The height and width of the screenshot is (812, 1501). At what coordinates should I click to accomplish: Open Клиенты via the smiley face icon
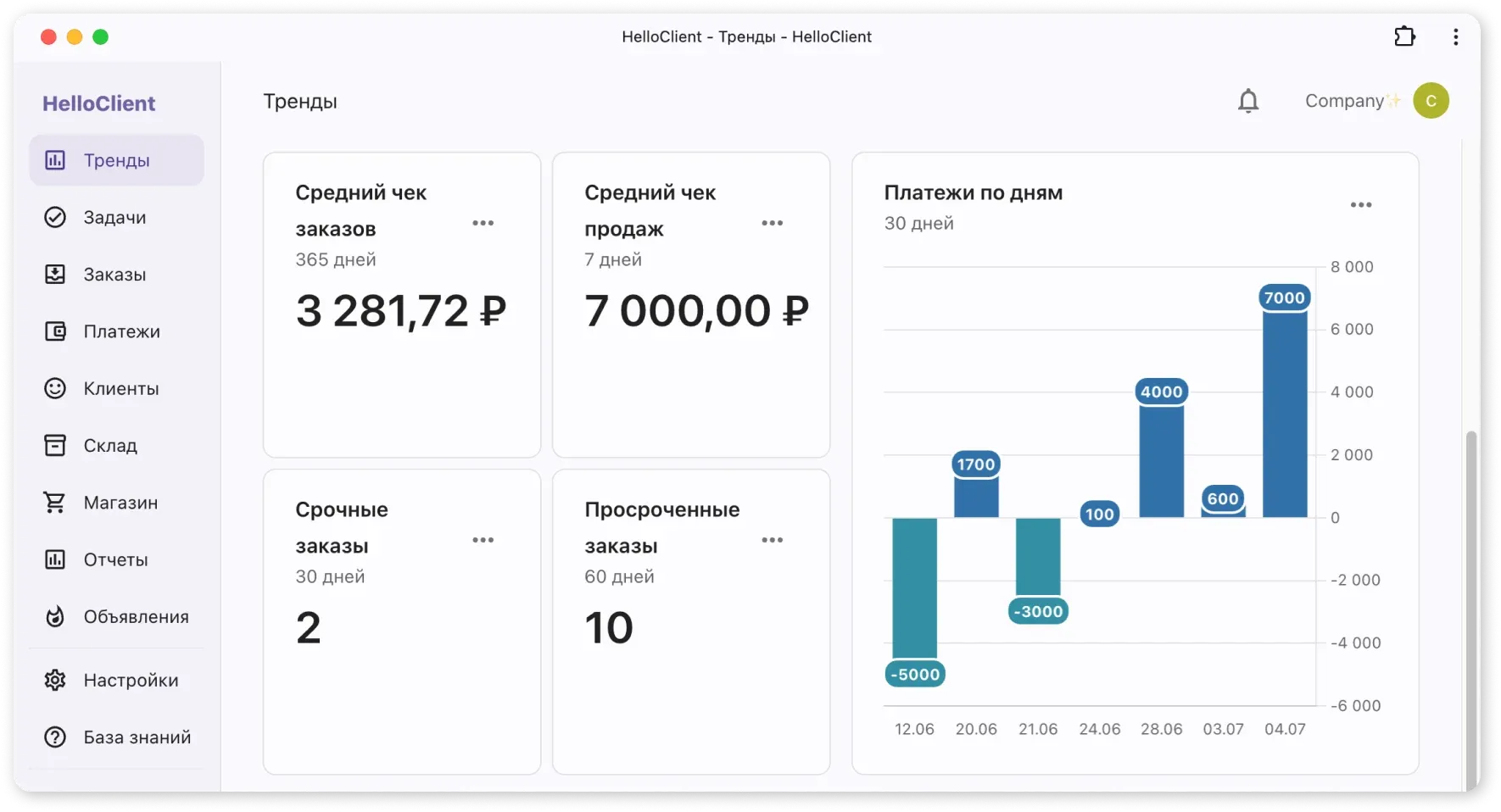(55, 388)
